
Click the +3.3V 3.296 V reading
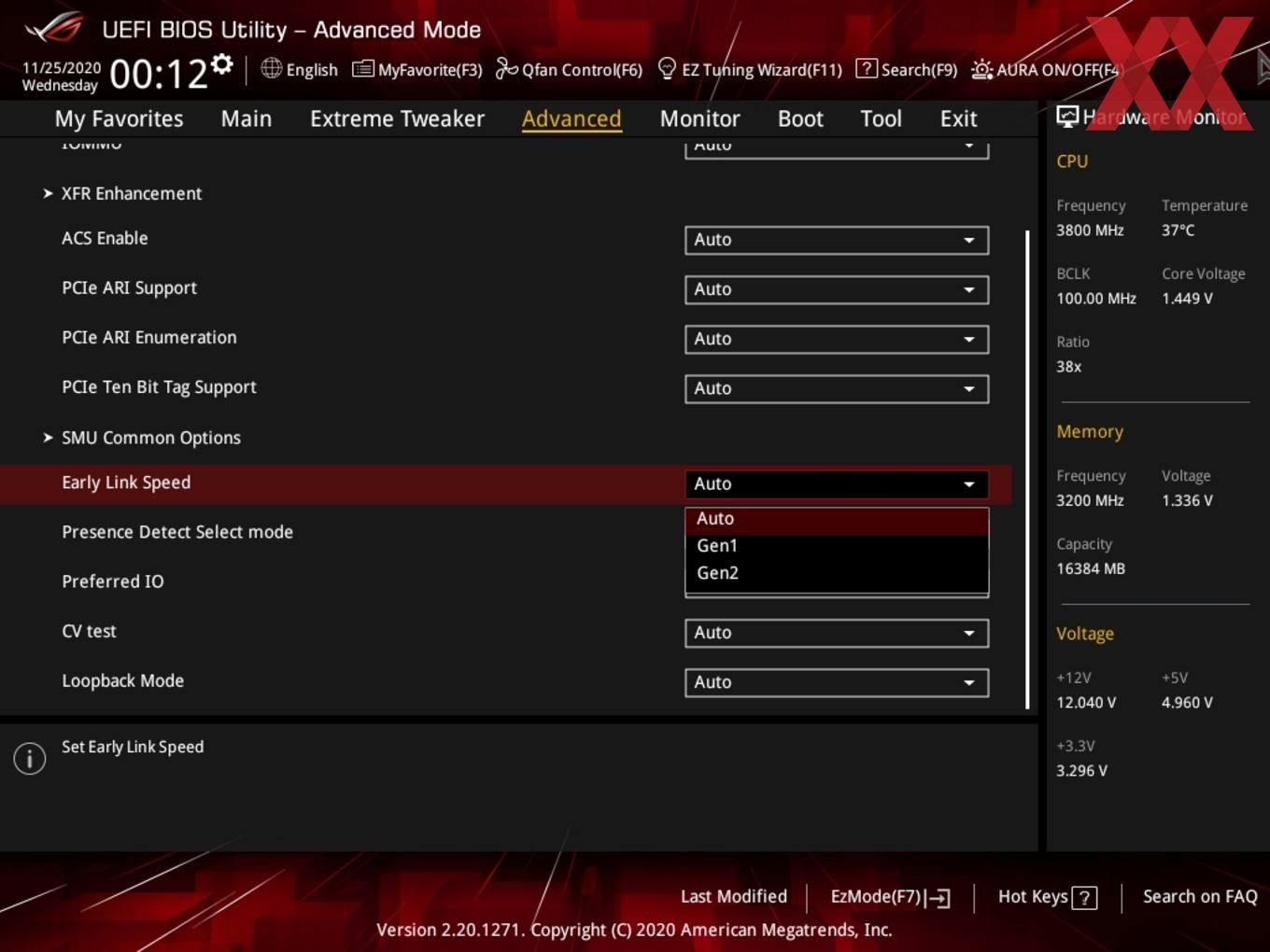1081,771
